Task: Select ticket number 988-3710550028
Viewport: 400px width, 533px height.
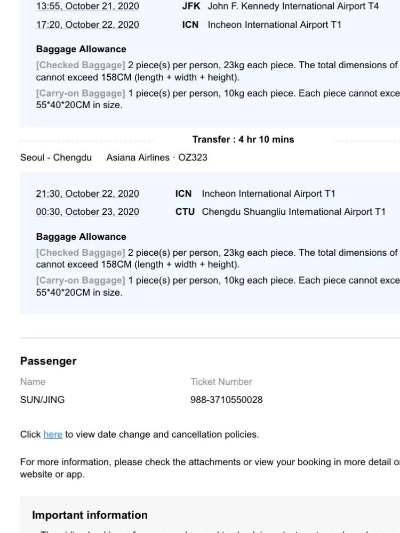Action: click(x=226, y=400)
